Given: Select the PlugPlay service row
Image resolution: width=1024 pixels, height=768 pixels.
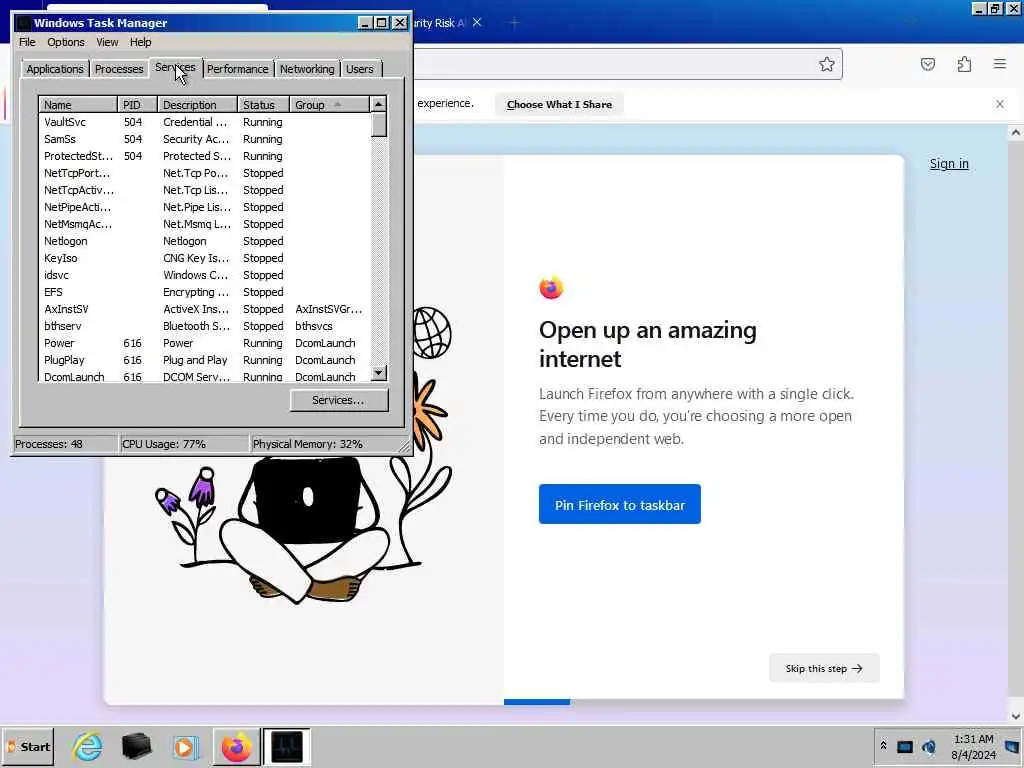Looking at the screenshot, I should click(204, 360).
